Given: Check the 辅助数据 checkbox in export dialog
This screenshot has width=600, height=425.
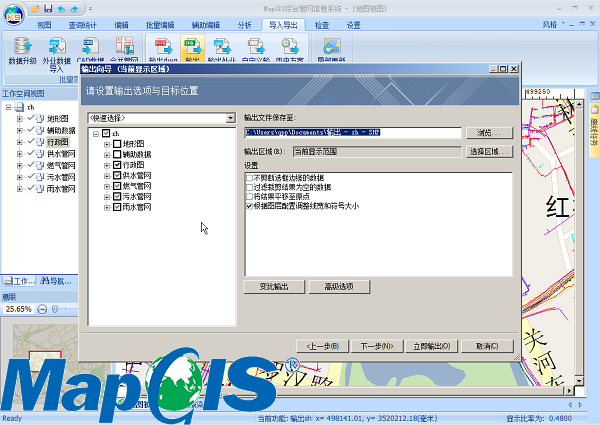Looking at the screenshot, I should tap(117, 154).
